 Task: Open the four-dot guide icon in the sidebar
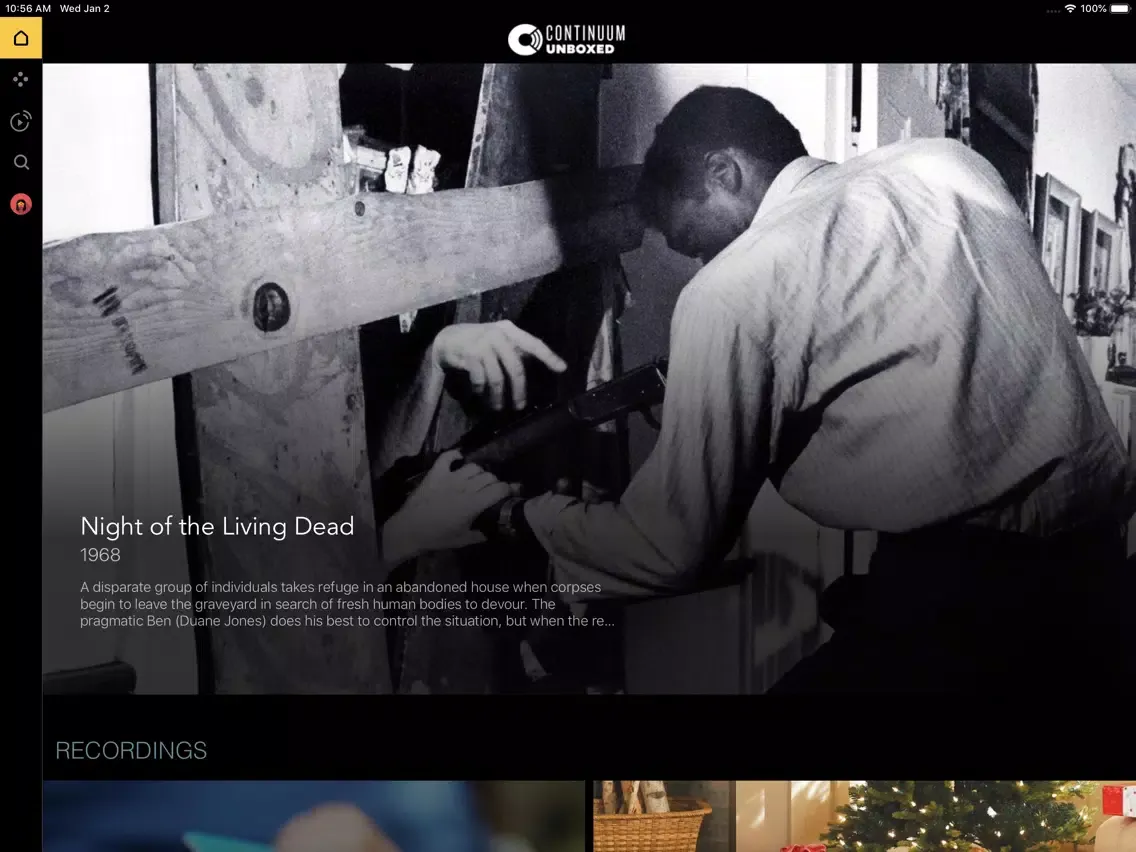coord(21,80)
